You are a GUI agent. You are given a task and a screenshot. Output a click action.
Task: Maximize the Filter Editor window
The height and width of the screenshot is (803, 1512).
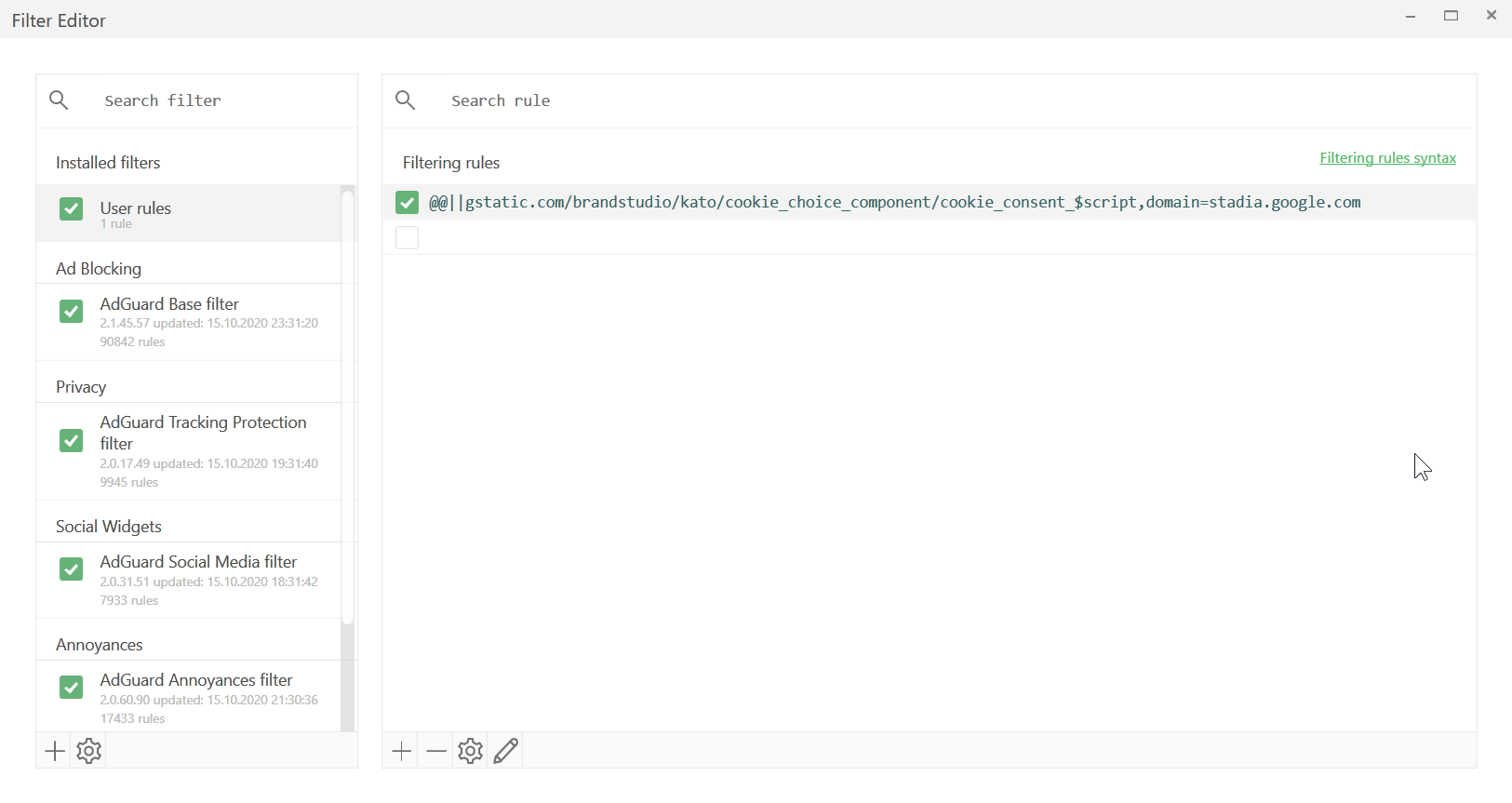[1452, 16]
